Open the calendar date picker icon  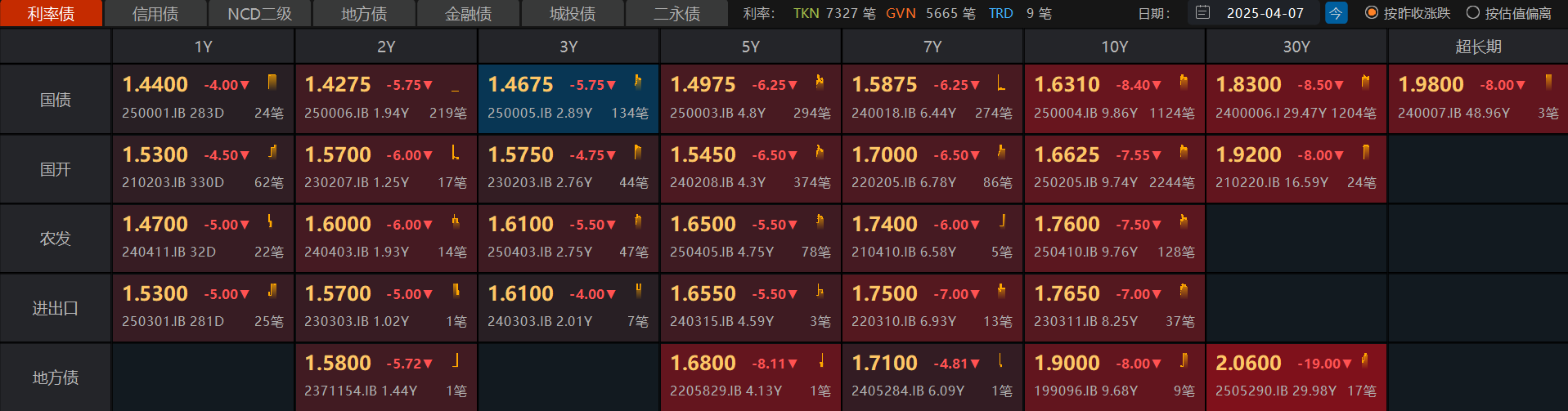pyautogui.click(x=1202, y=13)
